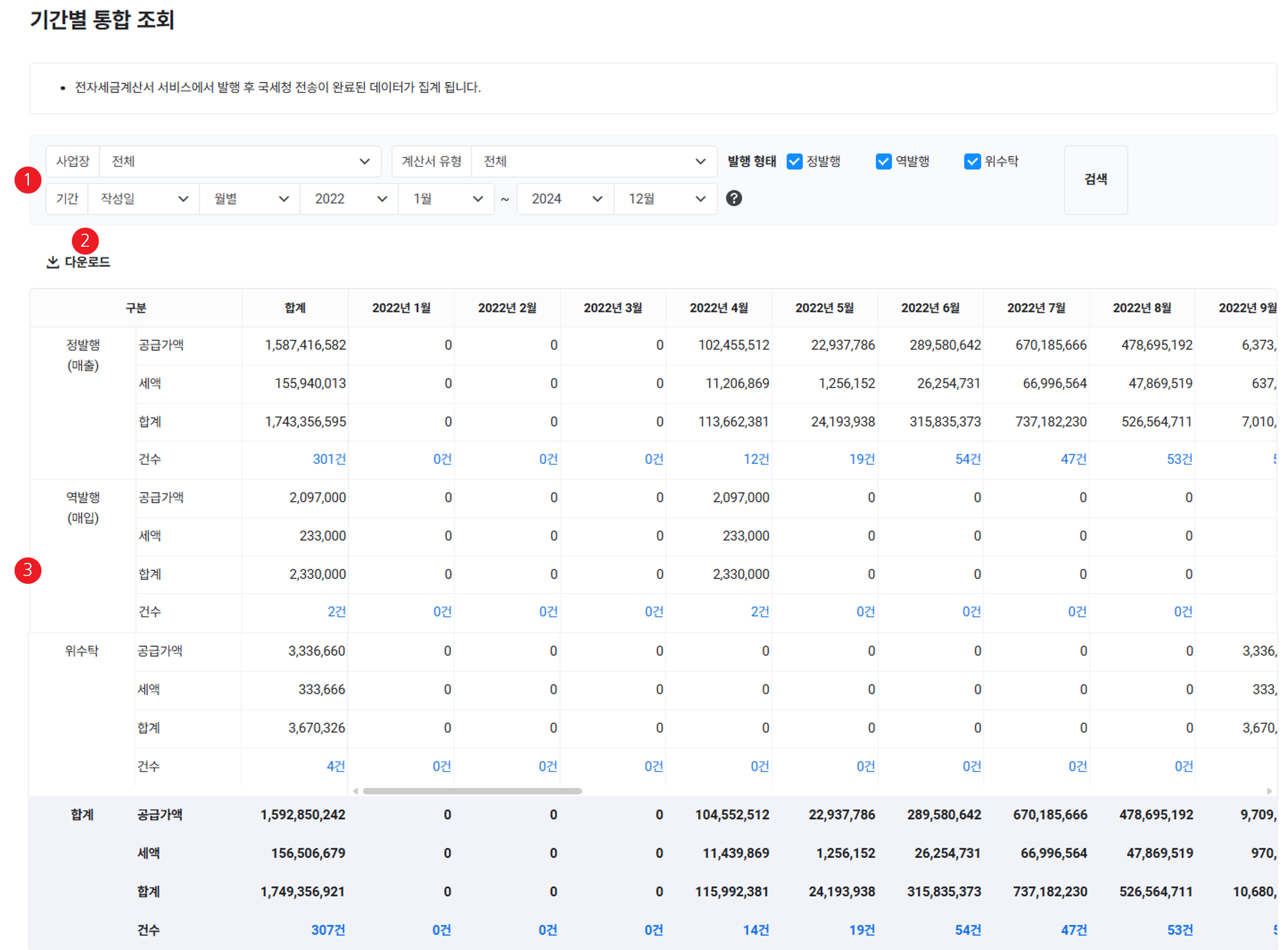
Task: Disable the 위수탁 checkbox
Action: [x=972, y=161]
